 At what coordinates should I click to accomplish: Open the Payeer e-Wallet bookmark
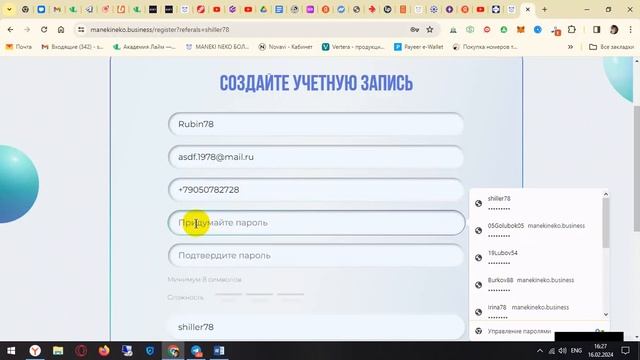point(419,47)
